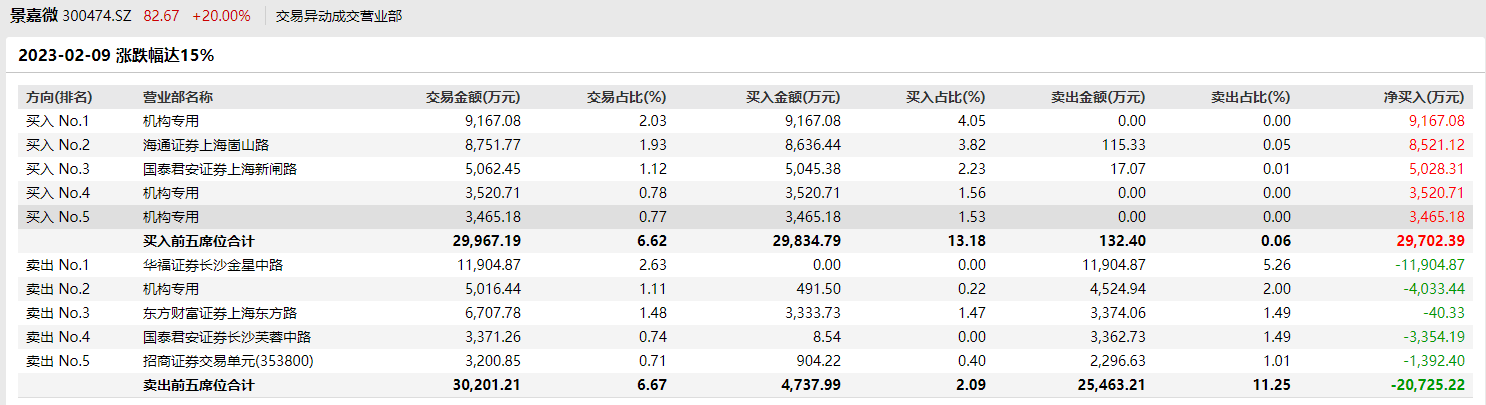
Task: Select the 交易异动成交营业部 tab
Action: [x=339, y=16]
